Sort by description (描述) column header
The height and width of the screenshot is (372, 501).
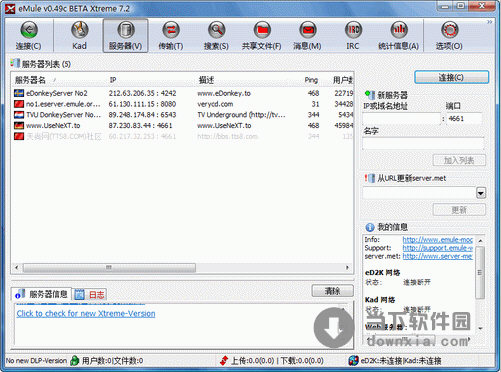[x=206, y=80]
